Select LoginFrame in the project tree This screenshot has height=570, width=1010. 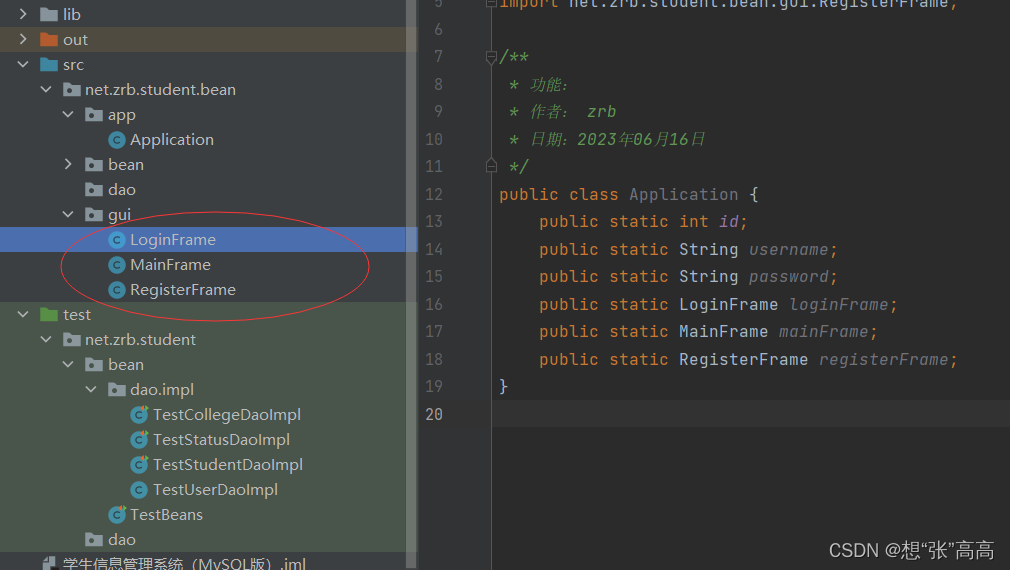pyautogui.click(x=173, y=240)
